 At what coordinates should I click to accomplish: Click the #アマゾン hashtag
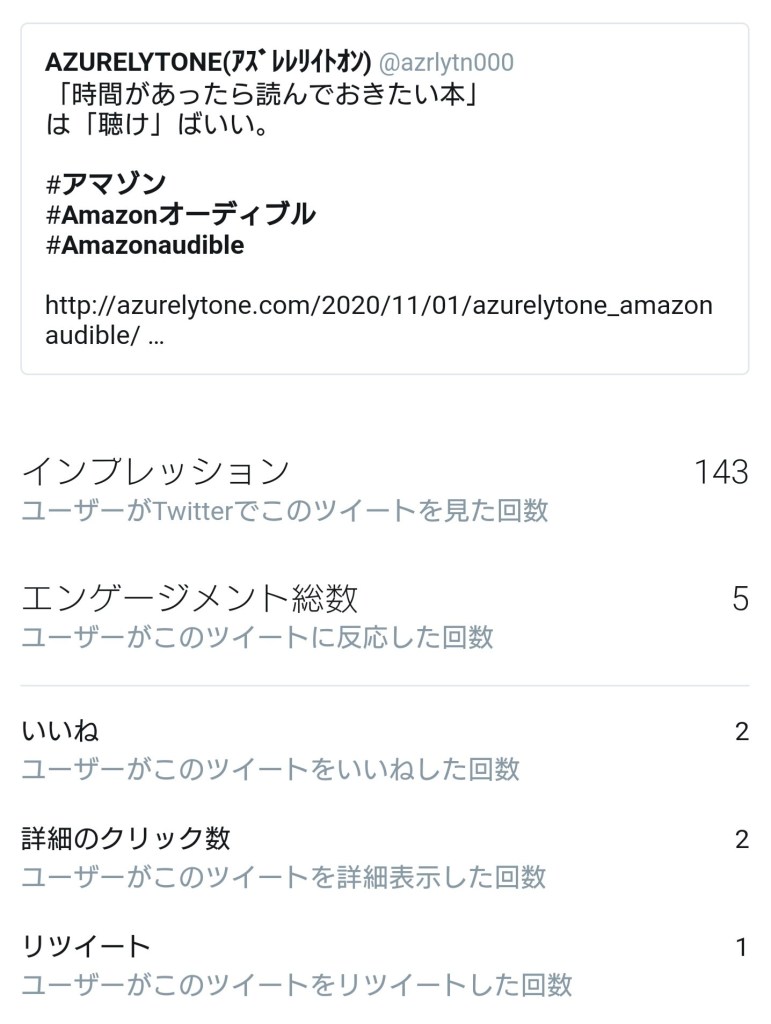(106, 183)
